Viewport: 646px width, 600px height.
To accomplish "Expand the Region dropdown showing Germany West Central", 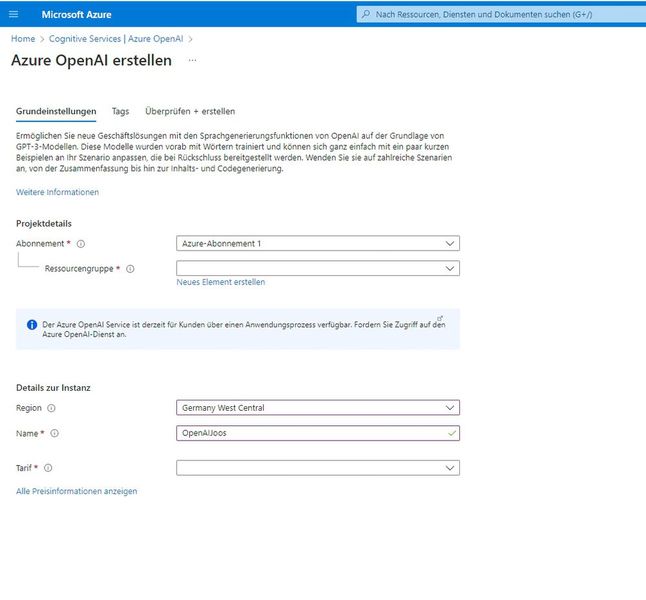I will pos(318,408).
